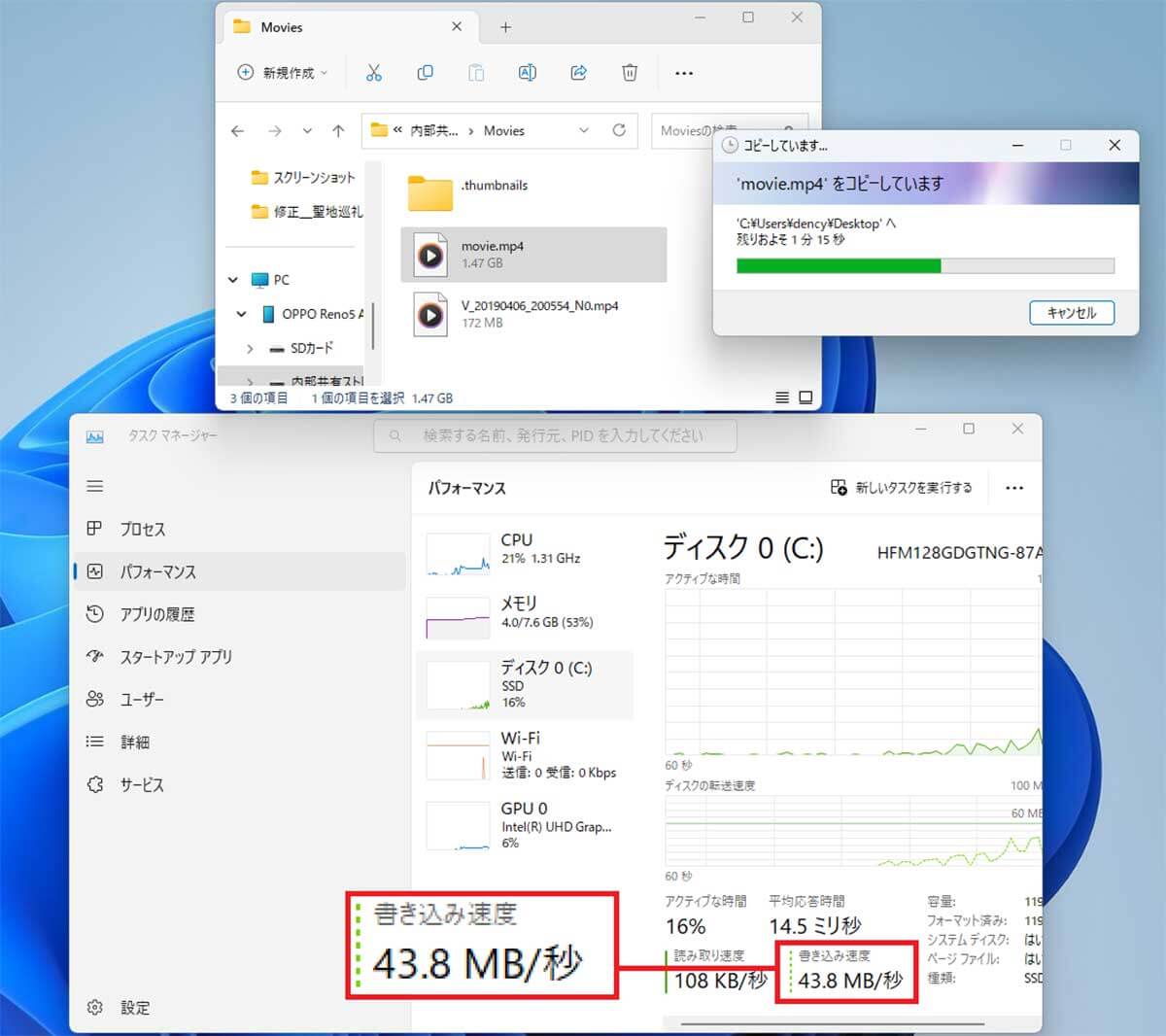Switch Explorer to large thumbnails view
The width and height of the screenshot is (1166, 1036).
806,397
